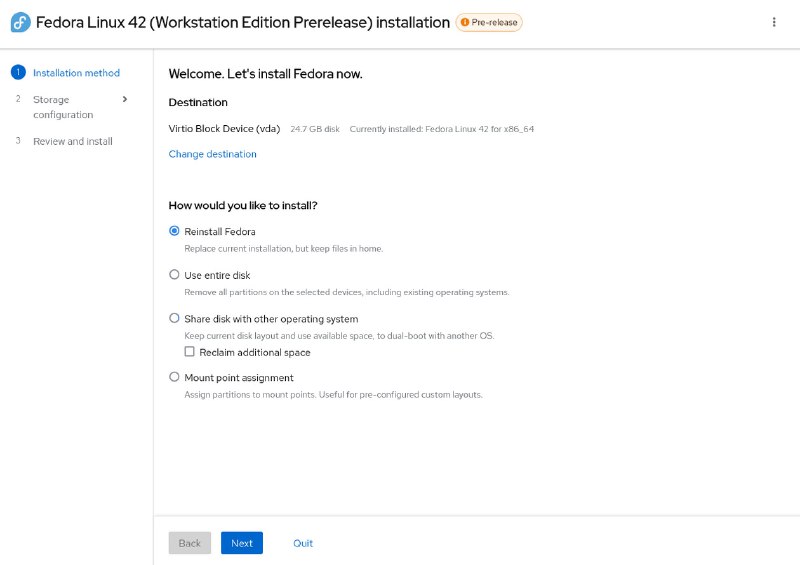Open Storage configuration step
The width and height of the screenshot is (800, 565).
[x=63, y=107]
